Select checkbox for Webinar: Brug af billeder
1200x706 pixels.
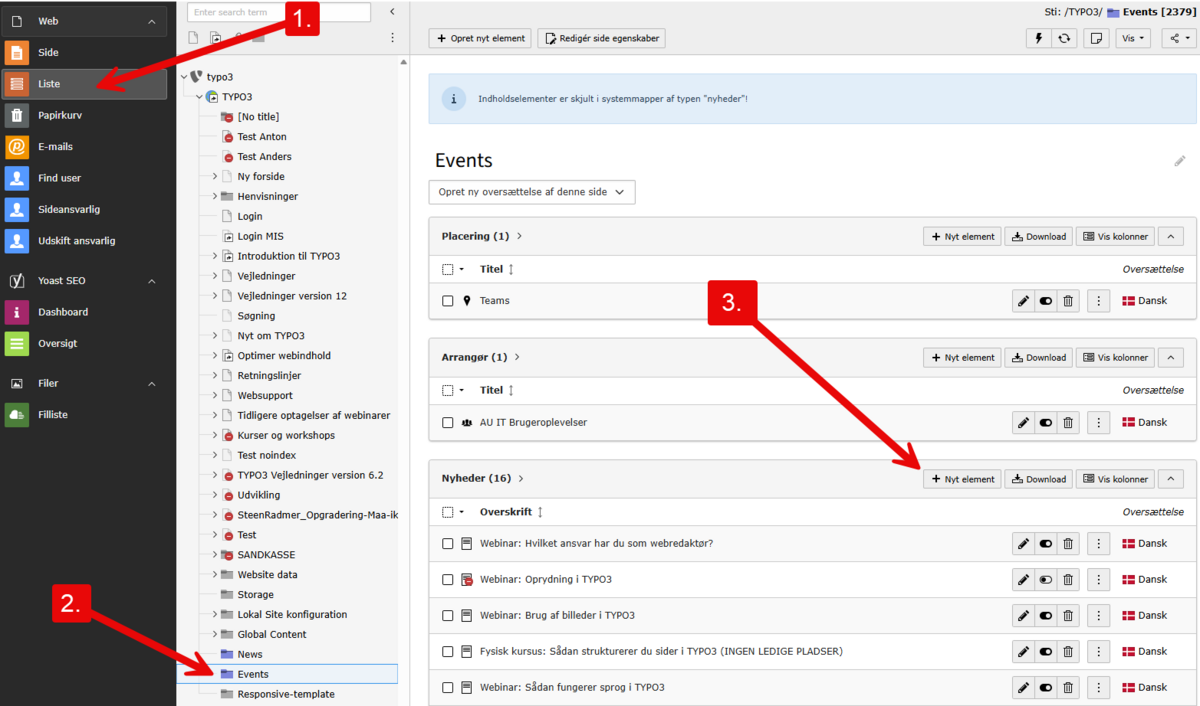tap(448, 616)
